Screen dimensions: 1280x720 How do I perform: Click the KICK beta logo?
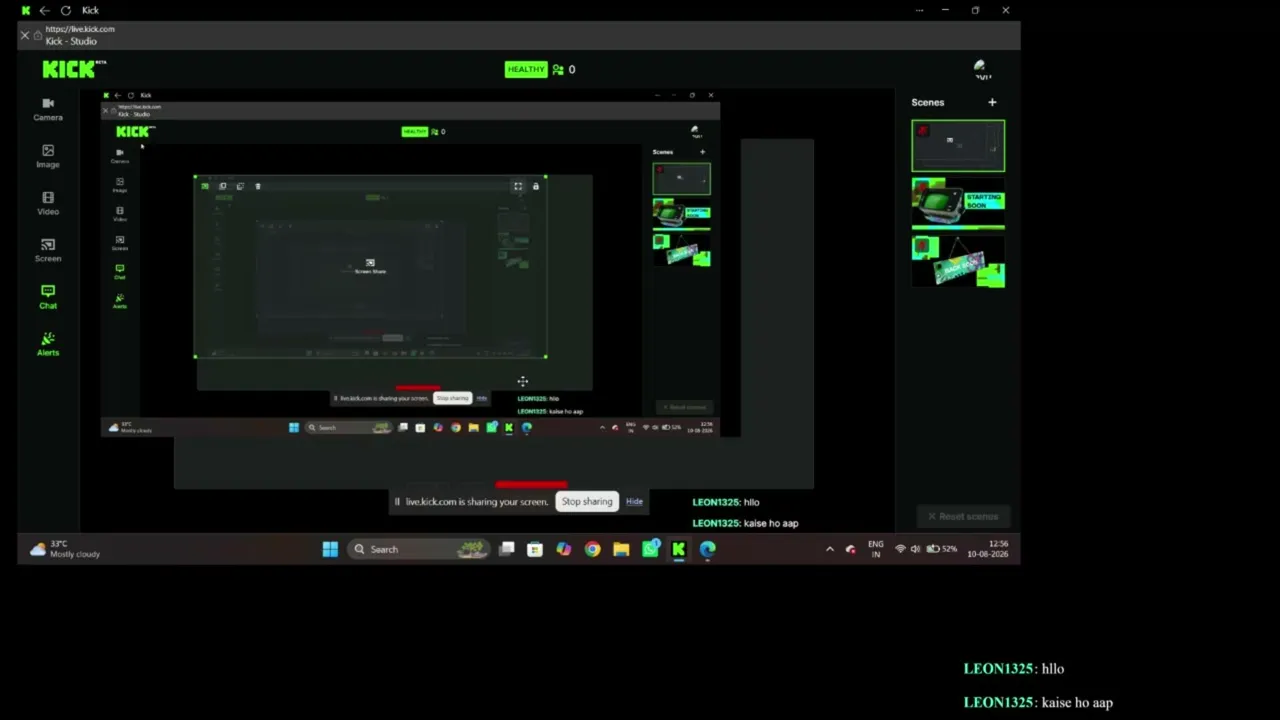(x=73, y=69)
